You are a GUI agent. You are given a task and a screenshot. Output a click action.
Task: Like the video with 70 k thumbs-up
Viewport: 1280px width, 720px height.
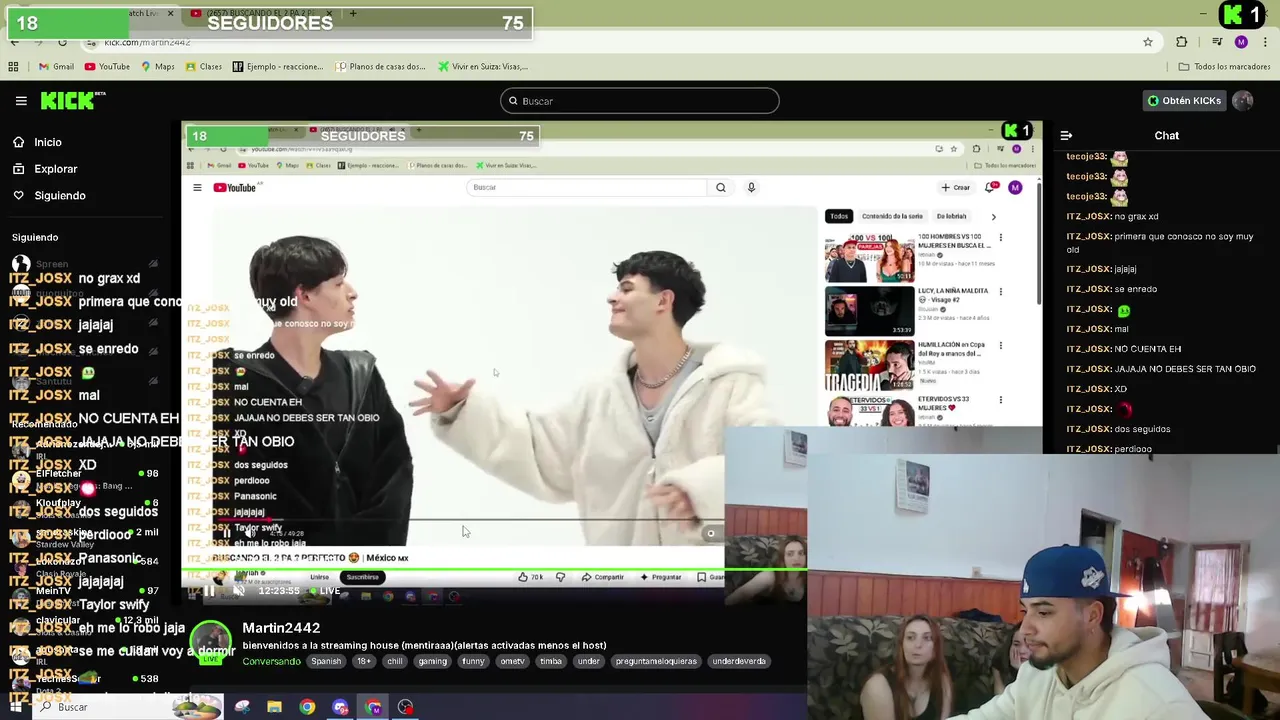[x=530, y=577]
